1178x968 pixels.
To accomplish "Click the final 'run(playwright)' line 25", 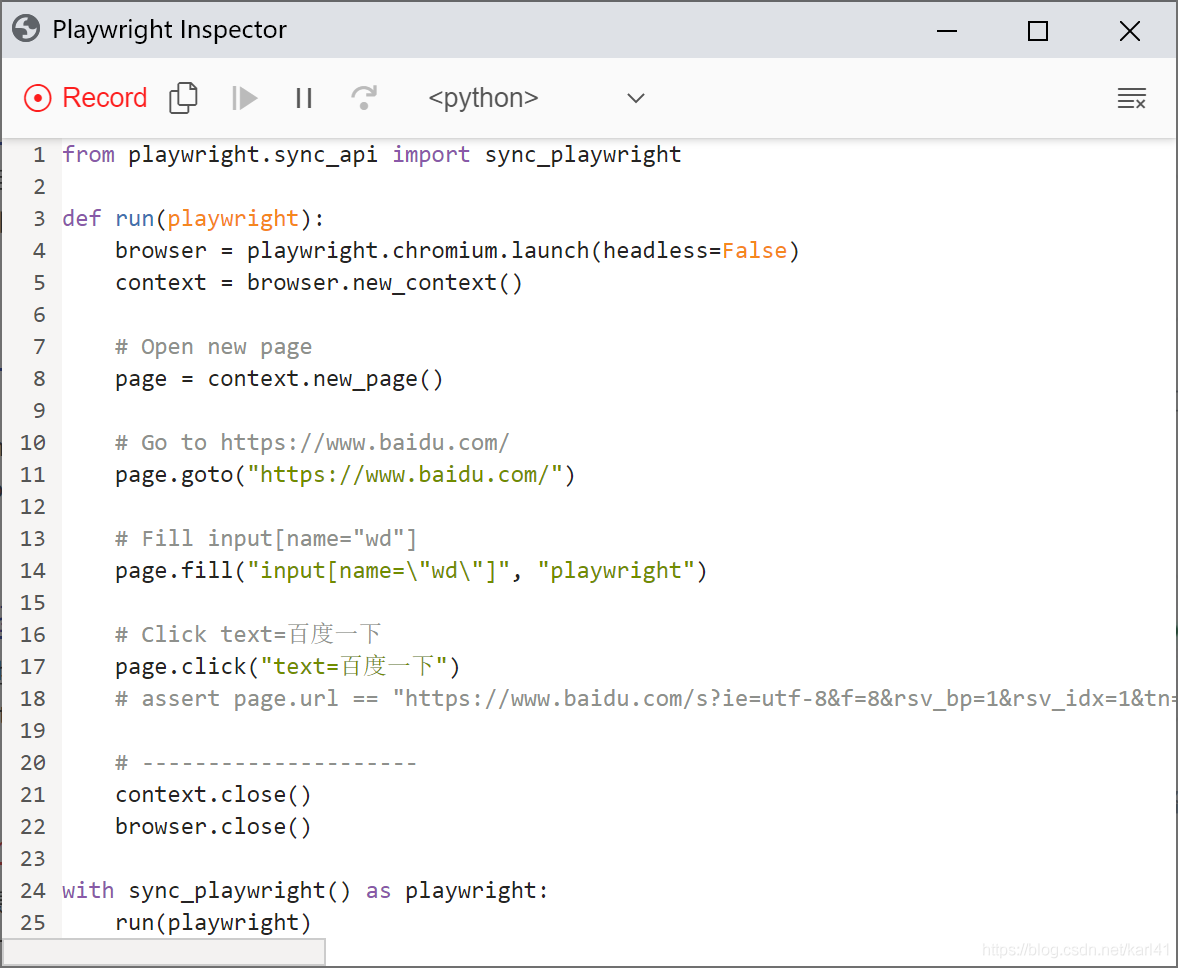I will coord(213,923).
